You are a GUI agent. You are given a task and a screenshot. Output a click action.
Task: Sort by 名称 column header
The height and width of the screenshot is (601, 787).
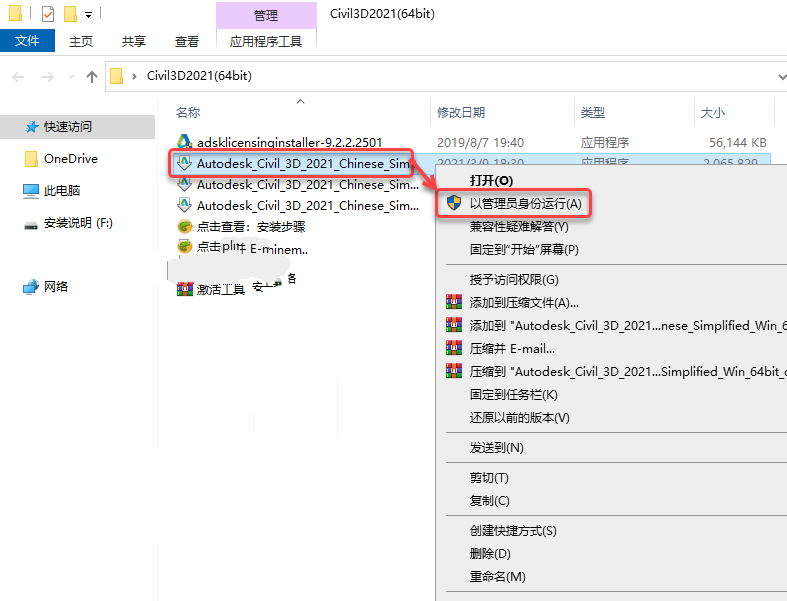[188, 112]
